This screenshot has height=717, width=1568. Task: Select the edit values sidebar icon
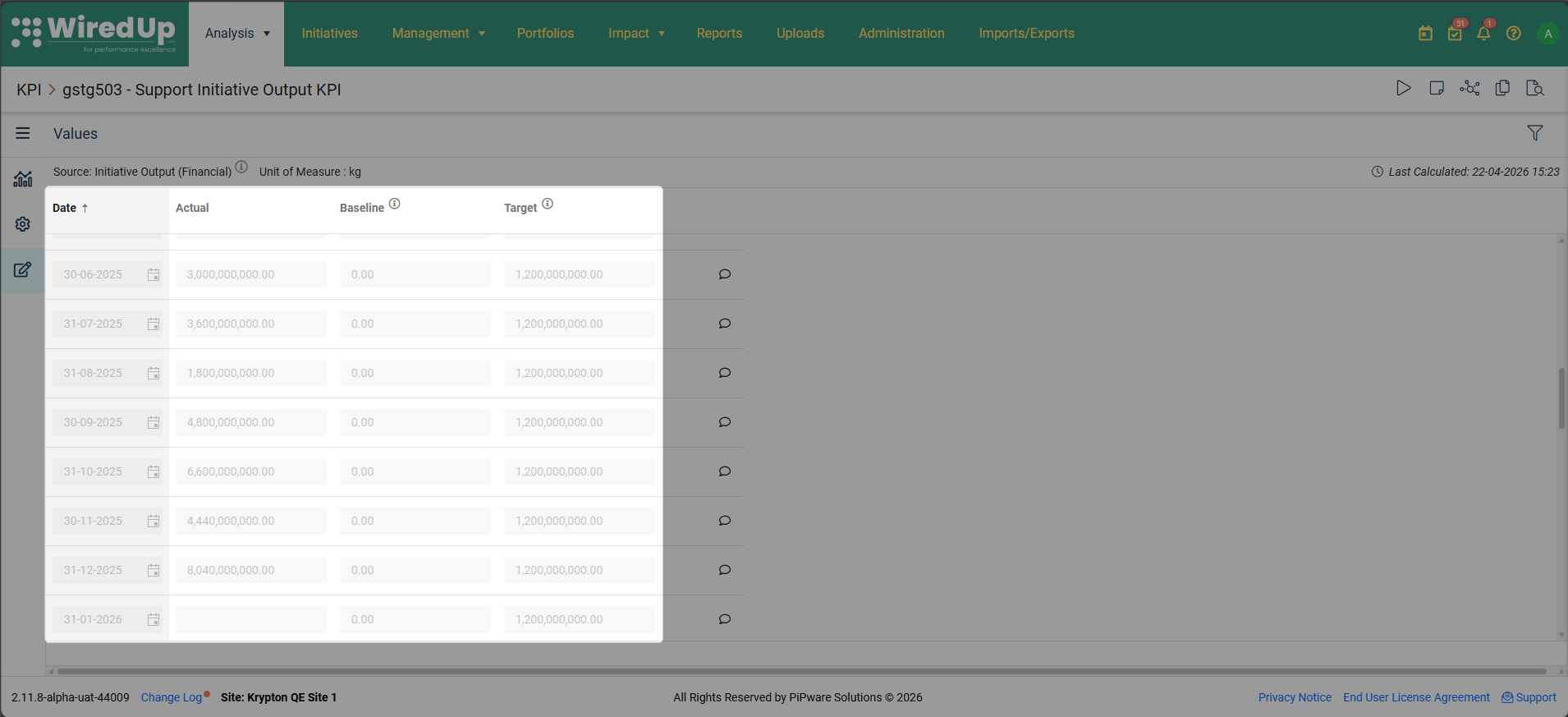(23, 269)
